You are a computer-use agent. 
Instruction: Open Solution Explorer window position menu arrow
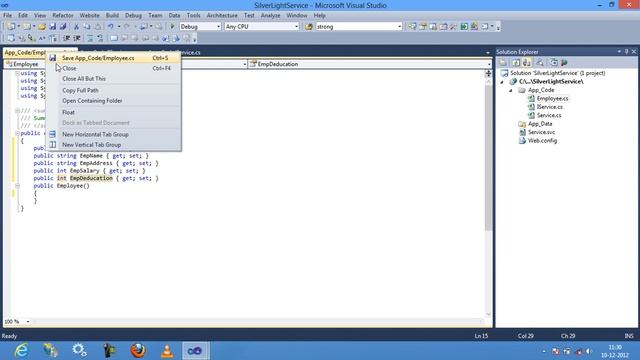(x=619, y=51)
